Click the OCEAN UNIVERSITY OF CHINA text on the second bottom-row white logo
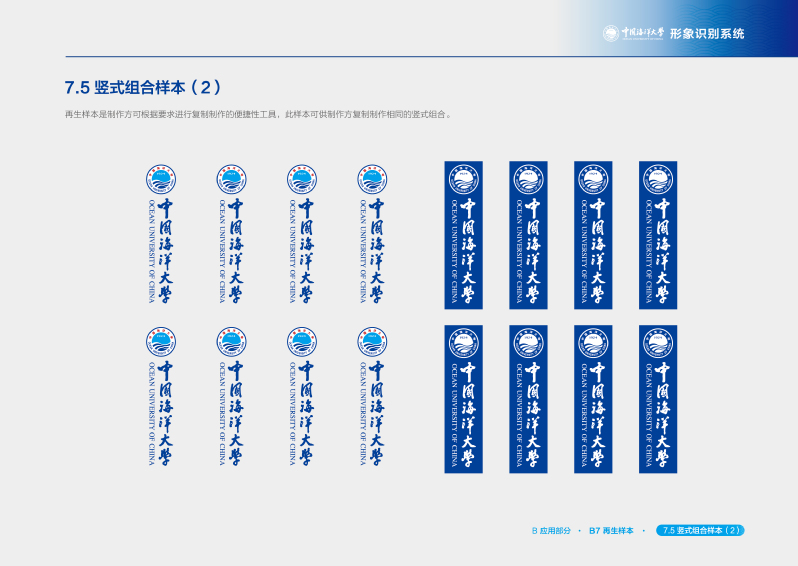 [x=222, y=414]
